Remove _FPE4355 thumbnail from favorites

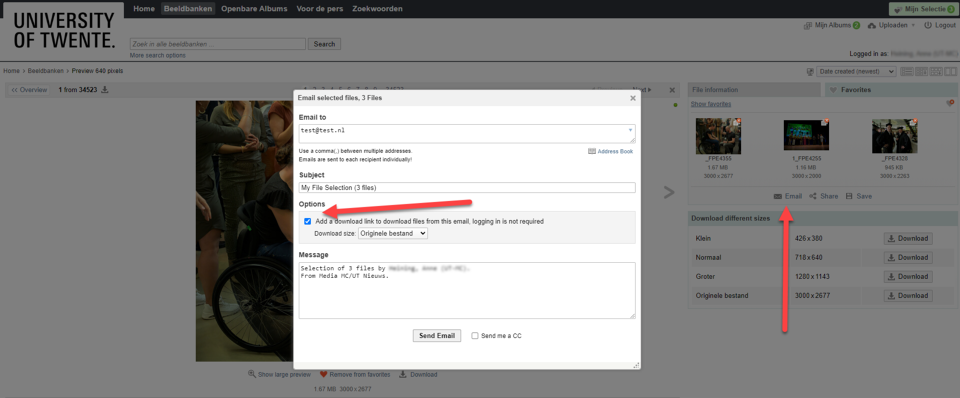click(x=738, y=121)
